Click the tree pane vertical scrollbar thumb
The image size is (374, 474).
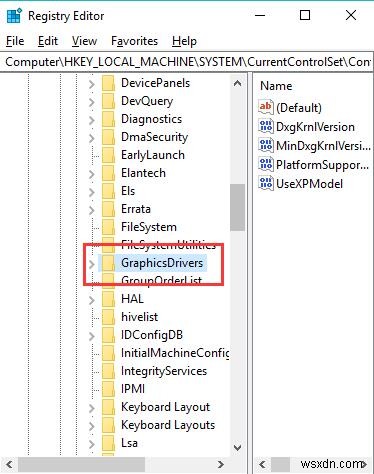[238, 207]
